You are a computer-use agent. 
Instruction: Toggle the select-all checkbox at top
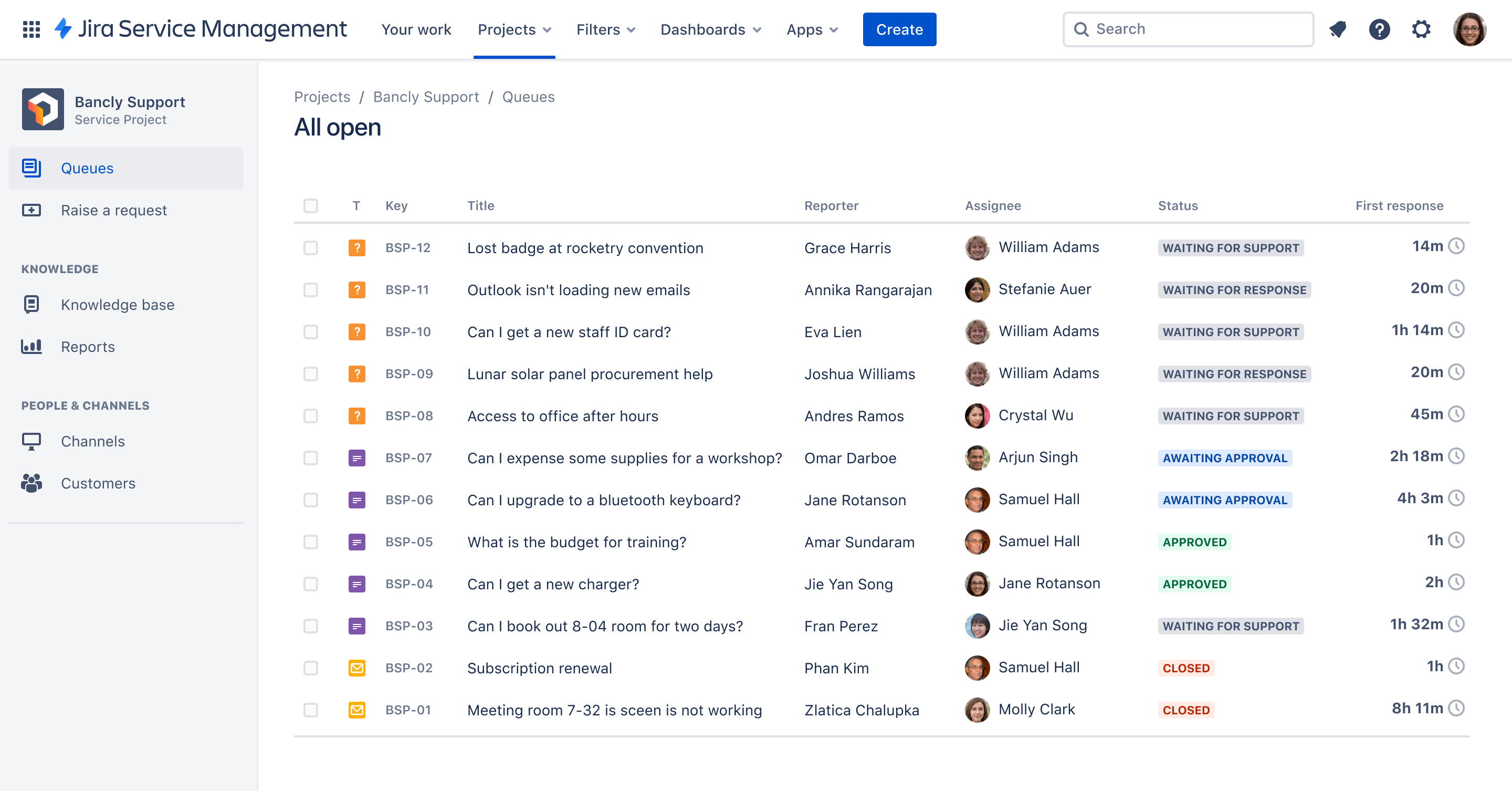tap(312, 205)
